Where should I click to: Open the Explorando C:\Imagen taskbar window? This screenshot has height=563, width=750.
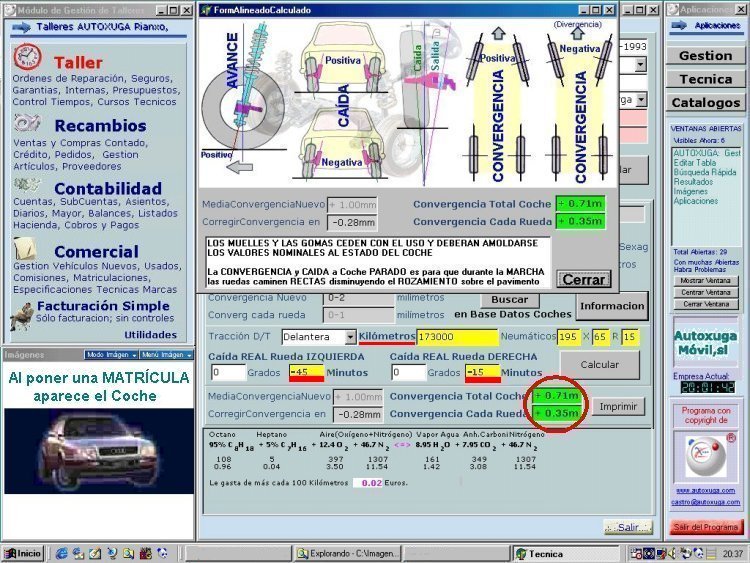point(348,553)
